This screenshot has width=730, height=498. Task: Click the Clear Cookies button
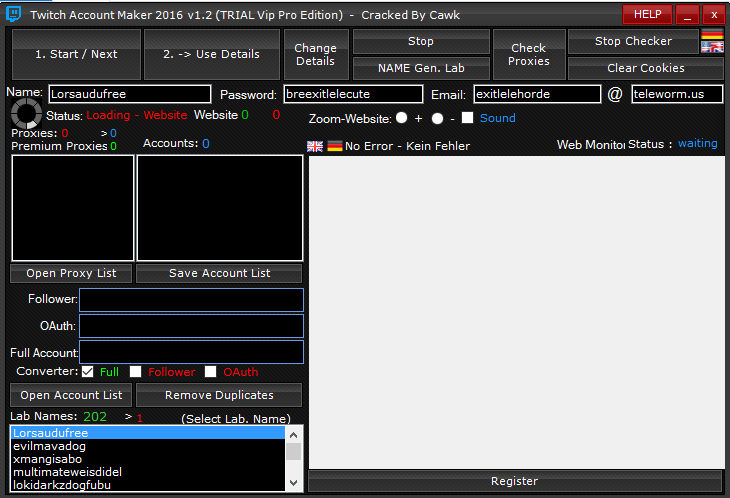click(646, 68)
